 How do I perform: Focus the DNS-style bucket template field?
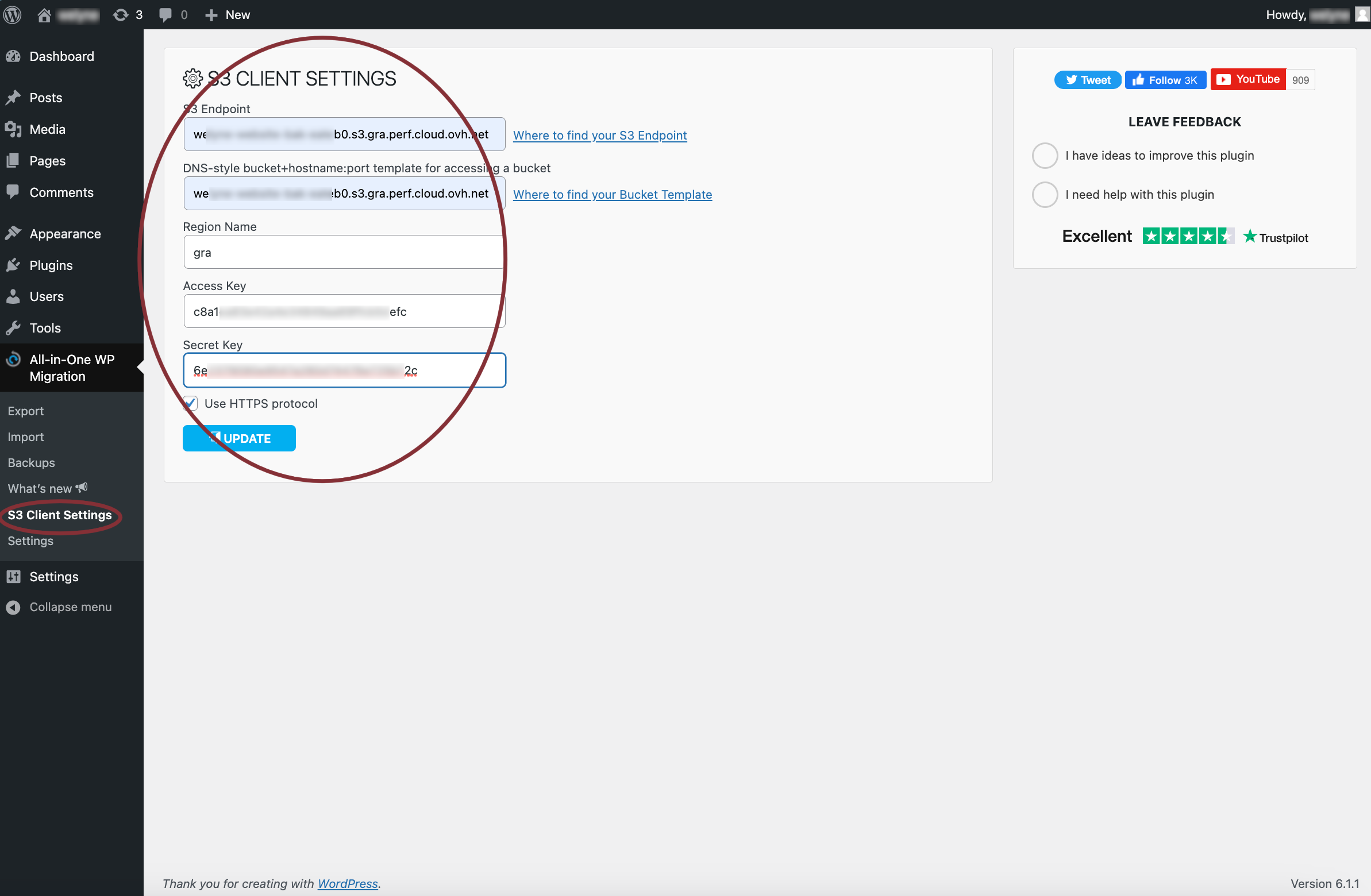(x=345, y=194)
